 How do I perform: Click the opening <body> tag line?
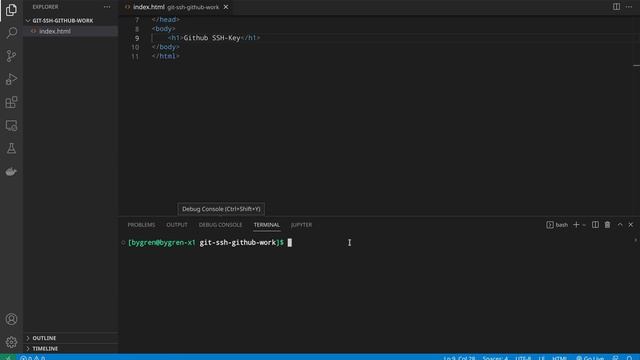pos(163,29)
